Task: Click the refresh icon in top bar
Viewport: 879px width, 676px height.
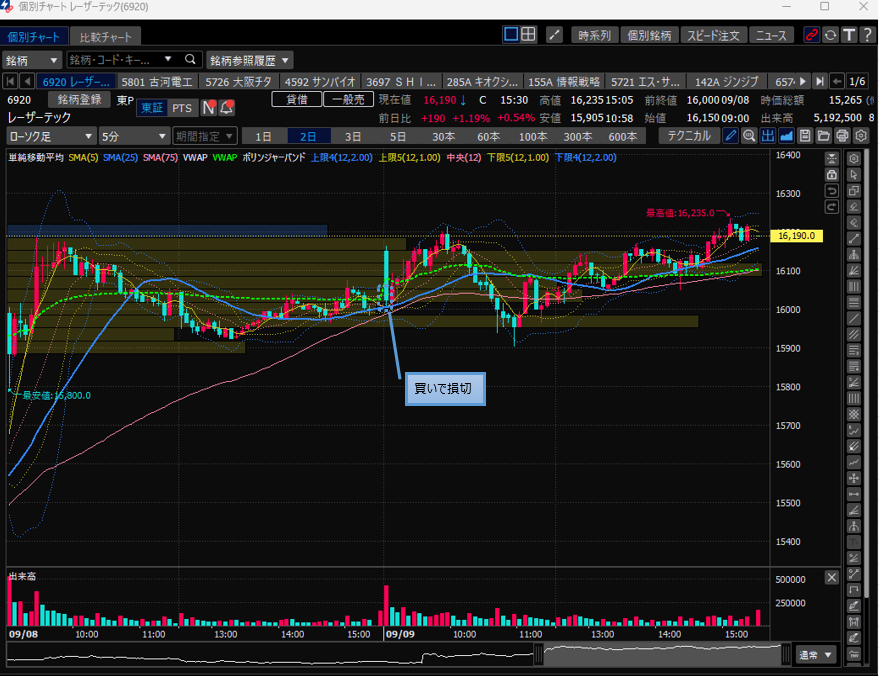Action: click(x=829, y=35)
